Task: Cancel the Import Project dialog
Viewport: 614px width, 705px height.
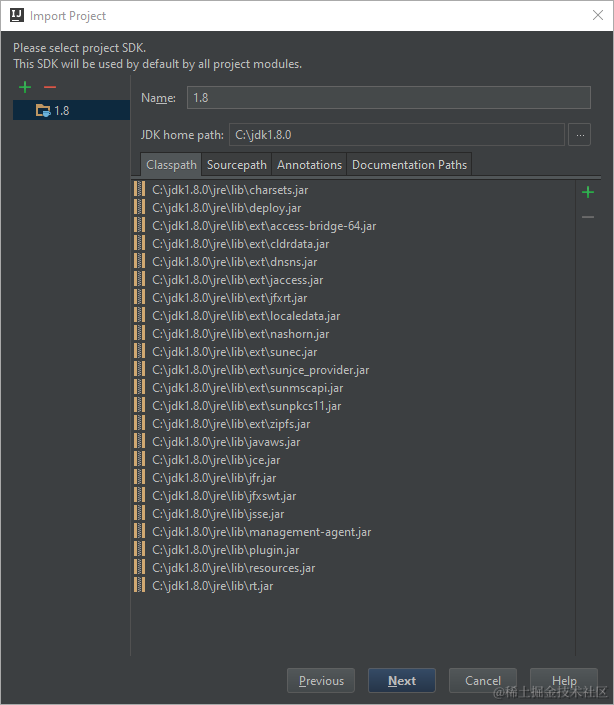Action: [483, 681]
